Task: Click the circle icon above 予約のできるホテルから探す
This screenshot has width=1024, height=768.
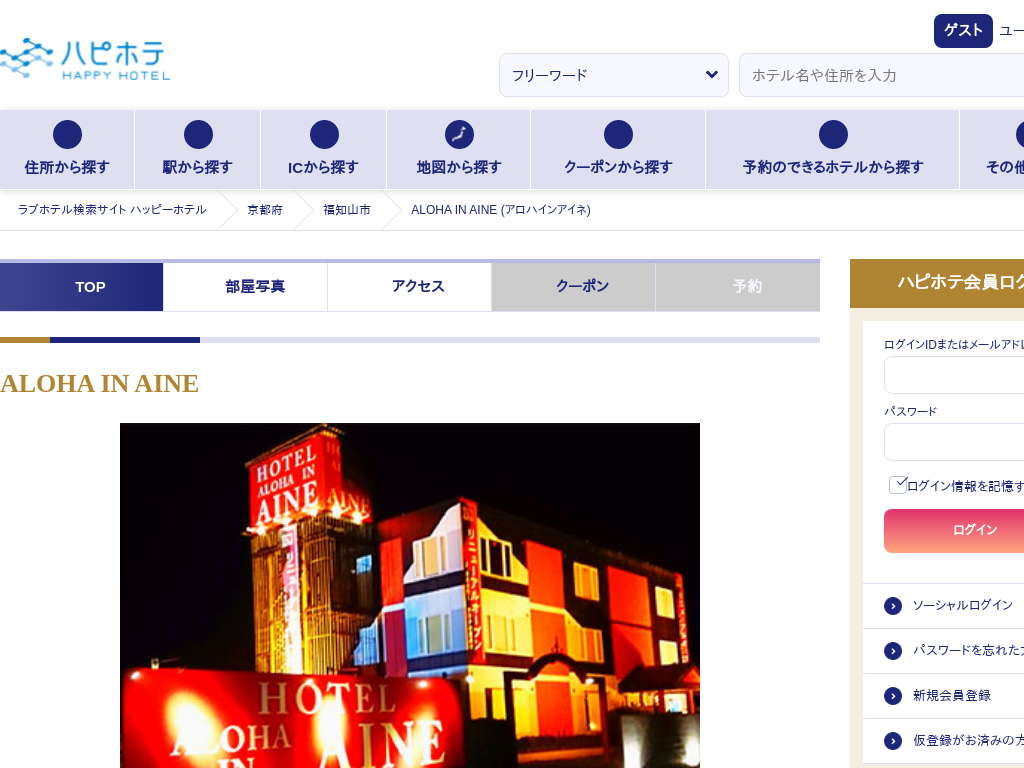Action: 833,135
